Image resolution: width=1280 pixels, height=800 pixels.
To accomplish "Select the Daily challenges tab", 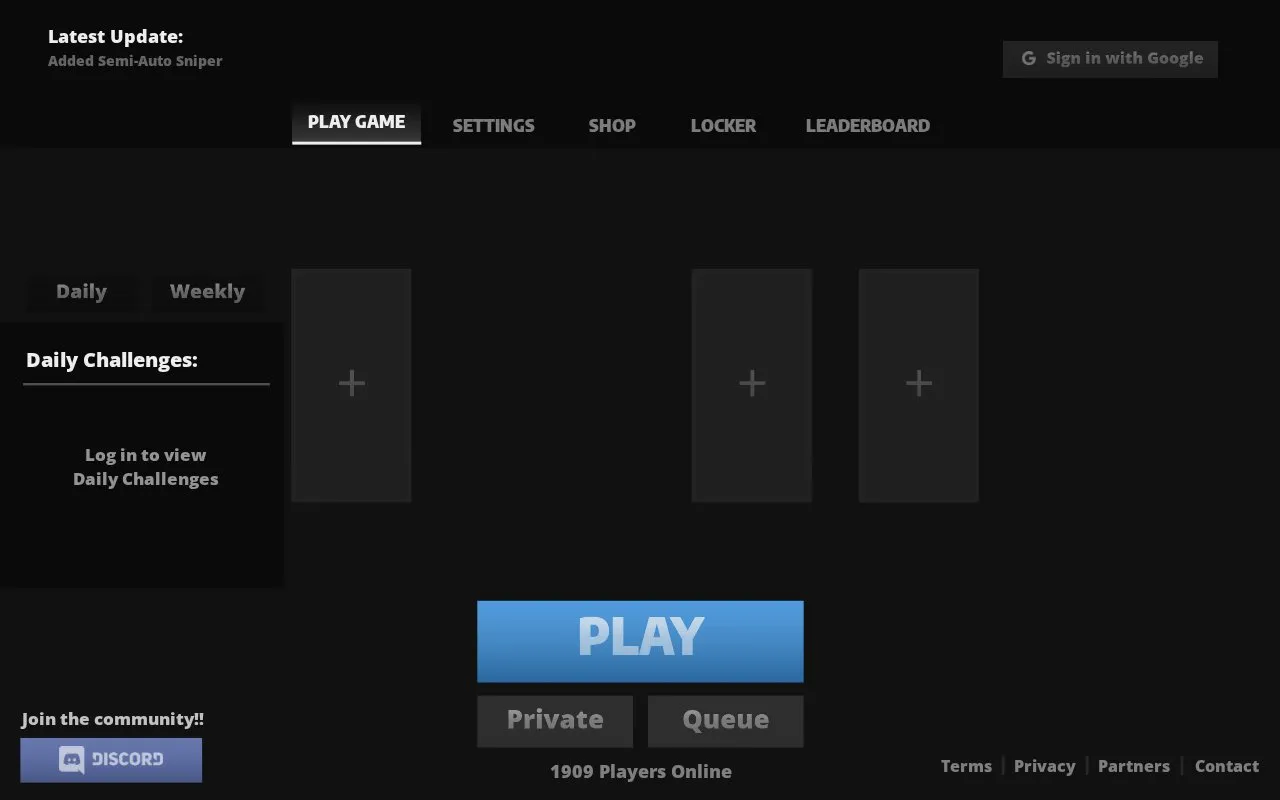I will 81,292.
